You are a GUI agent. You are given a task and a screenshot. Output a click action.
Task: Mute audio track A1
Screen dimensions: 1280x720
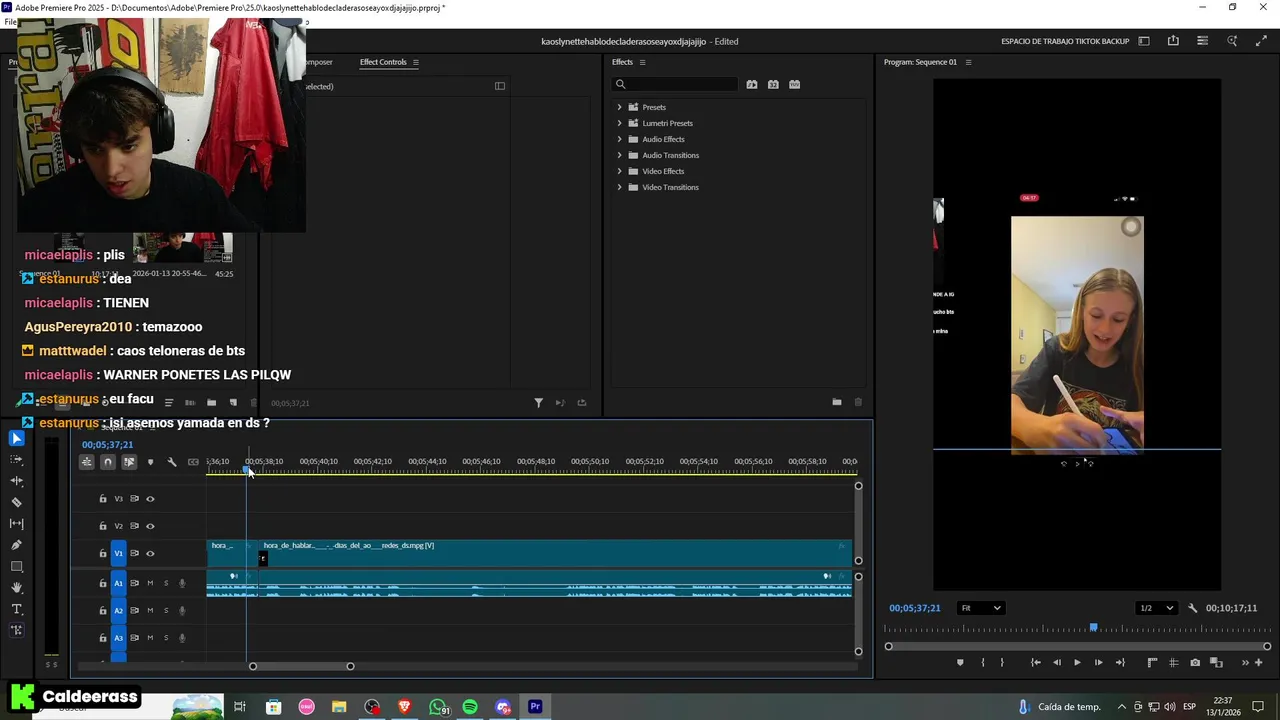[150, 583]
